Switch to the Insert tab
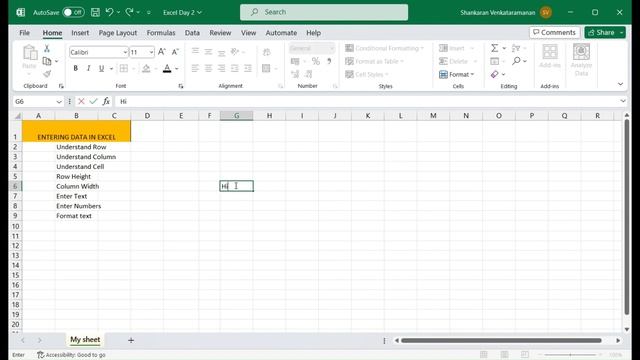The width and height of the screenshot is (640, 360). [80, 33]
